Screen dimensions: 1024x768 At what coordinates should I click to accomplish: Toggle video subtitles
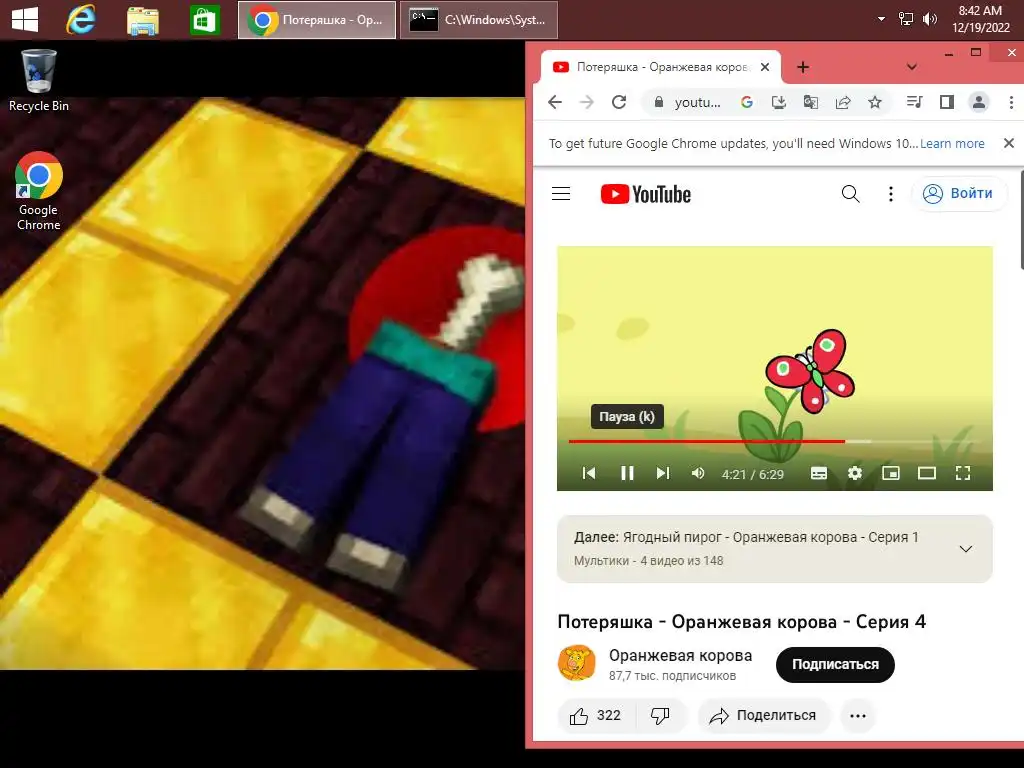pos(818,473)
